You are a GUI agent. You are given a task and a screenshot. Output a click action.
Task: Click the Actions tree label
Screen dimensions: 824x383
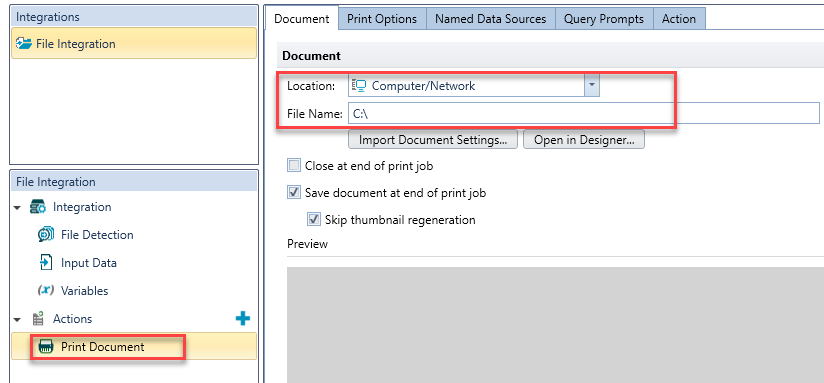73,319
